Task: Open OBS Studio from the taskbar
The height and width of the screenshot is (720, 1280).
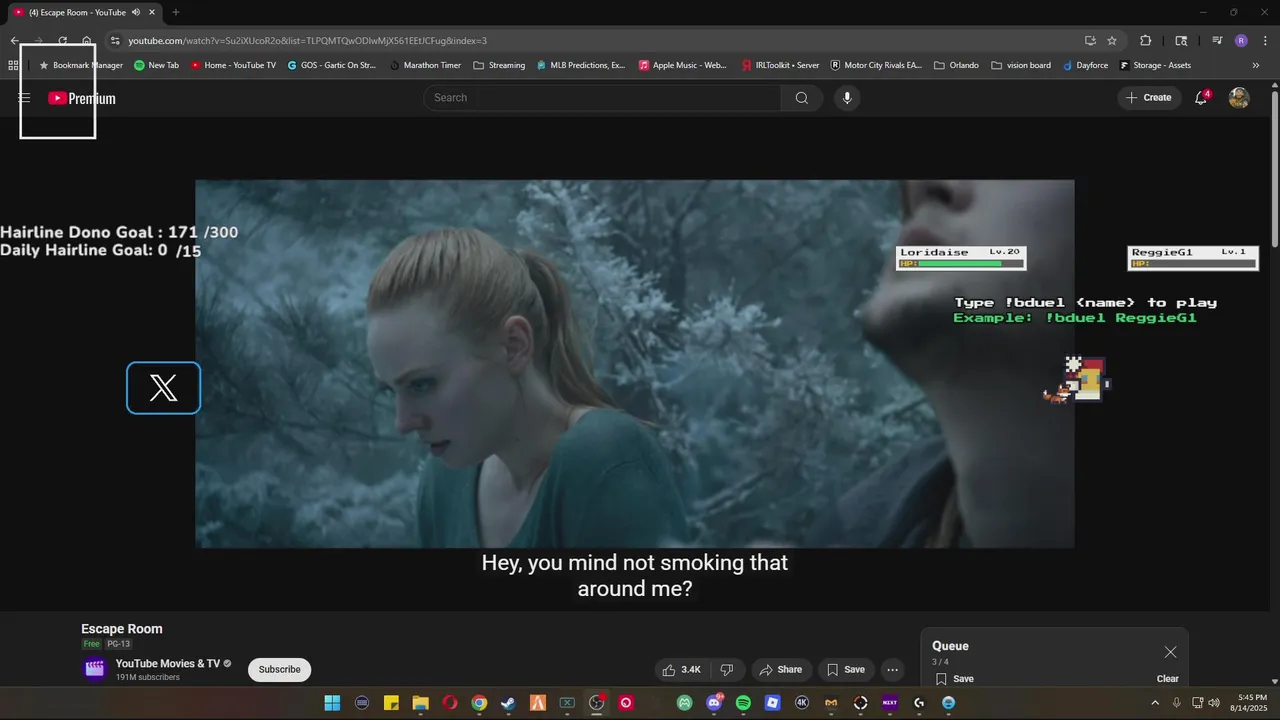Action: [597, 703]
